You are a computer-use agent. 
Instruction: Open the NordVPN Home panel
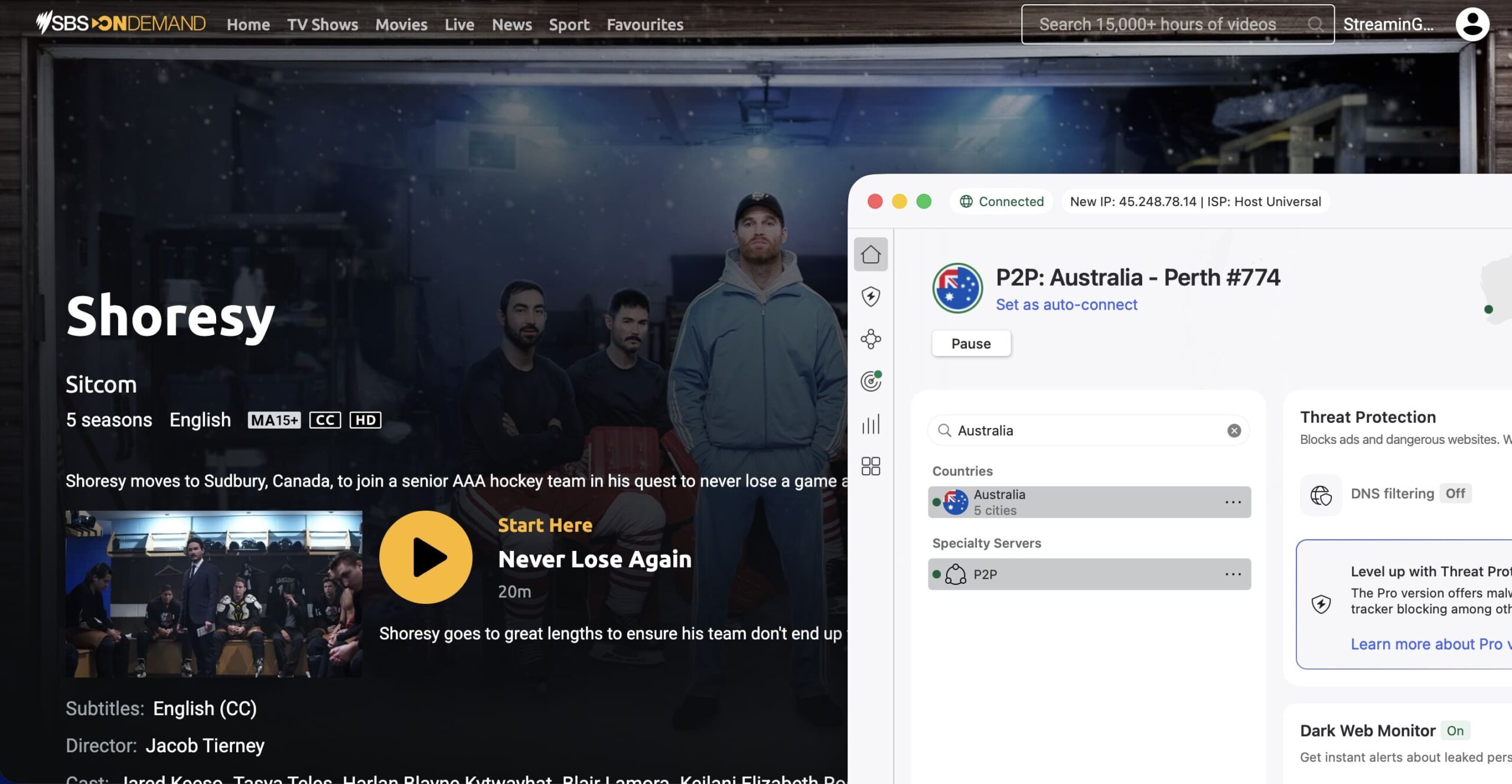coord(871,255)
